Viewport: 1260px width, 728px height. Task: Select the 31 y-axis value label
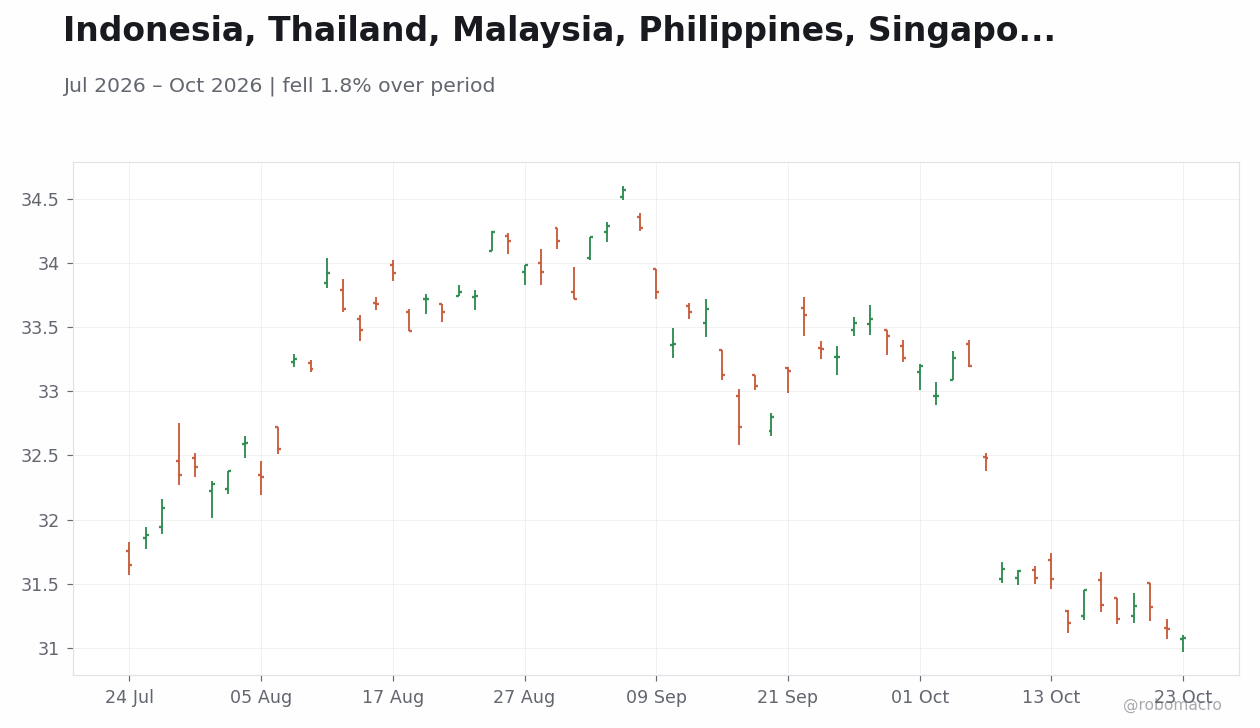[49, 649]
